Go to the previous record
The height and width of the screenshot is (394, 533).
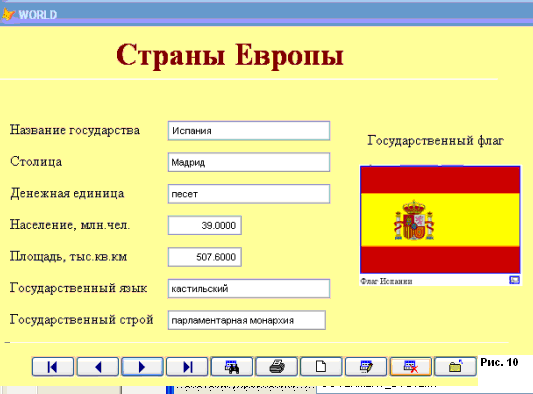click(98, 367)
